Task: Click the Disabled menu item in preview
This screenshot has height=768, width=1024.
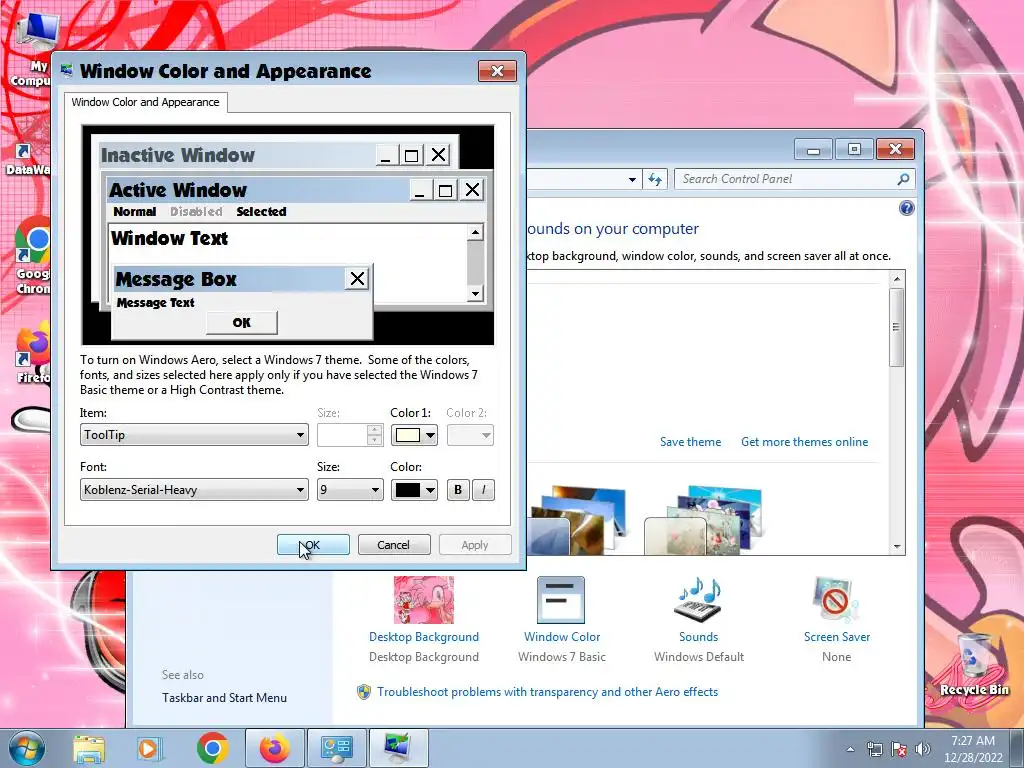Action: 196,212
